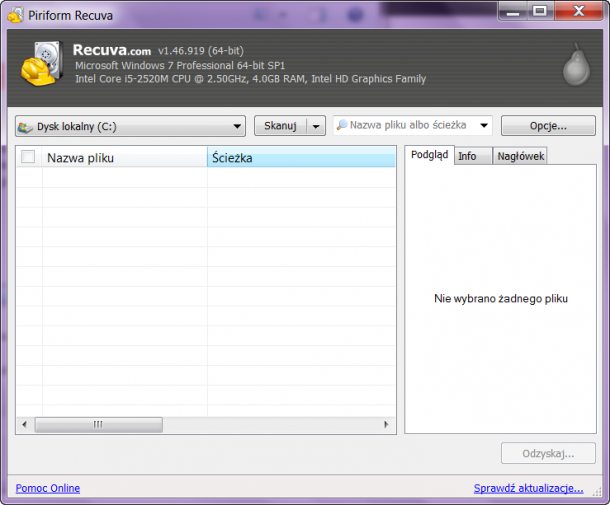Click the Recuva hard drive helmet logo
The image size is (610, 505).
pyautogui.click(x=42, y=63)
